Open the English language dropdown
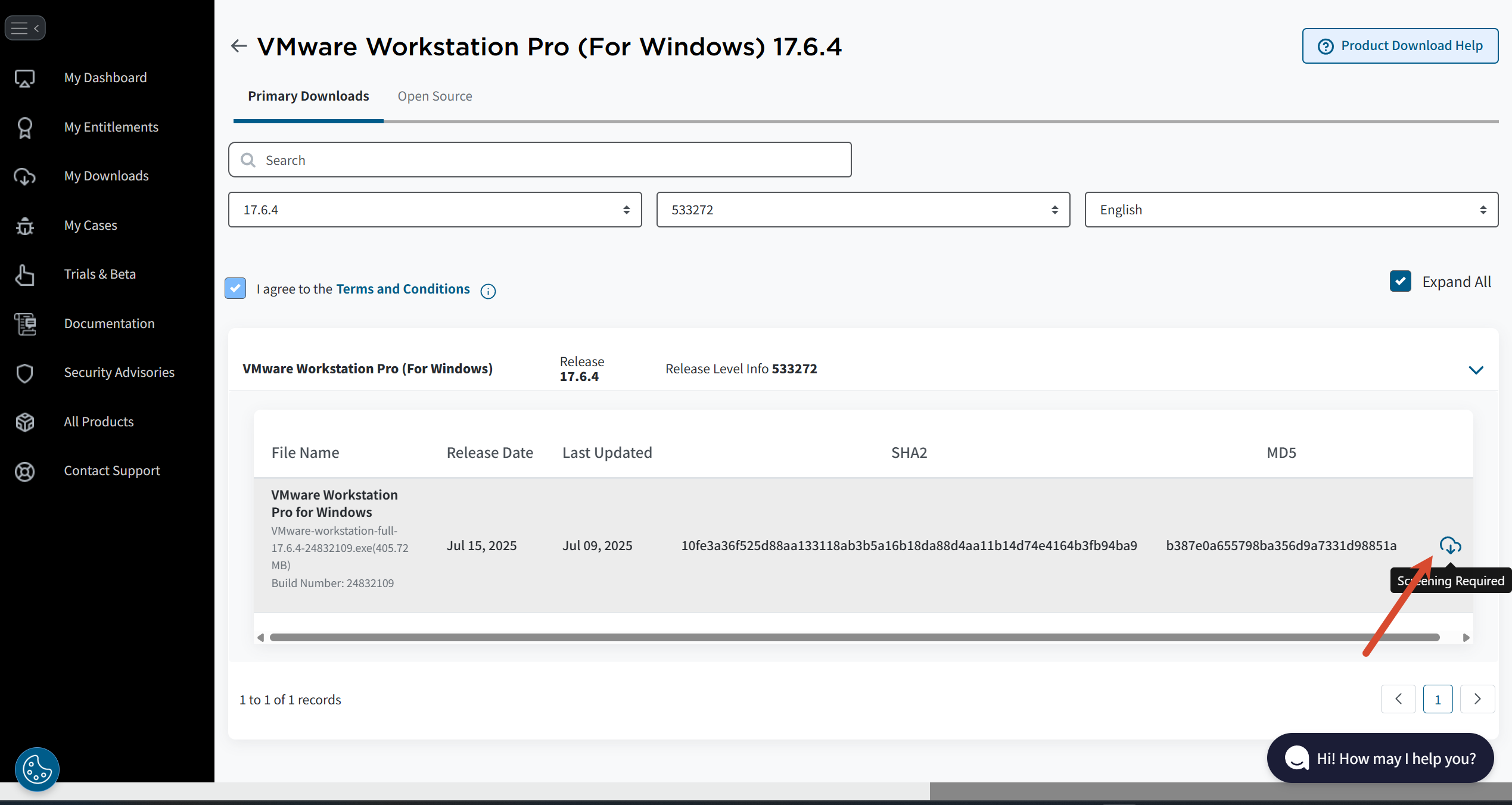 click(x=1292, y=210)
